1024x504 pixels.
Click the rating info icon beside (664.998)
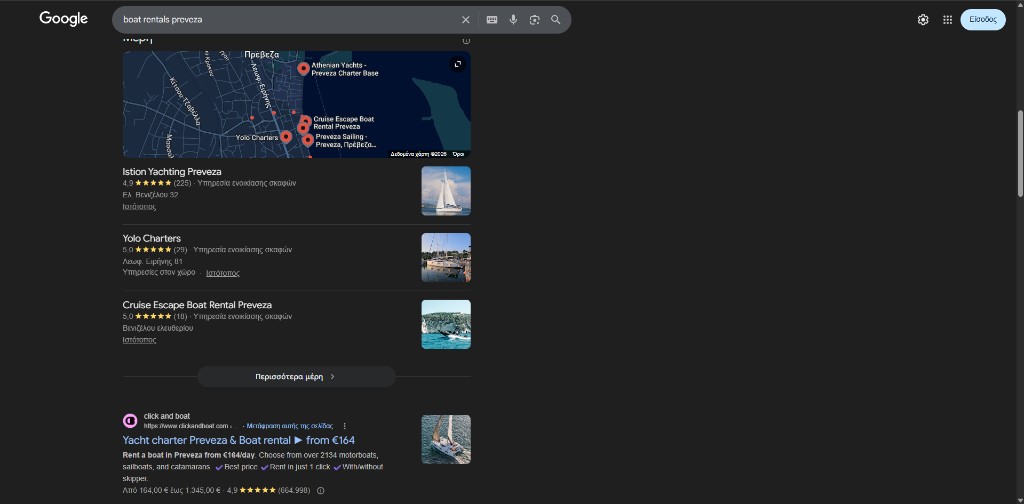tap(321, 490)
